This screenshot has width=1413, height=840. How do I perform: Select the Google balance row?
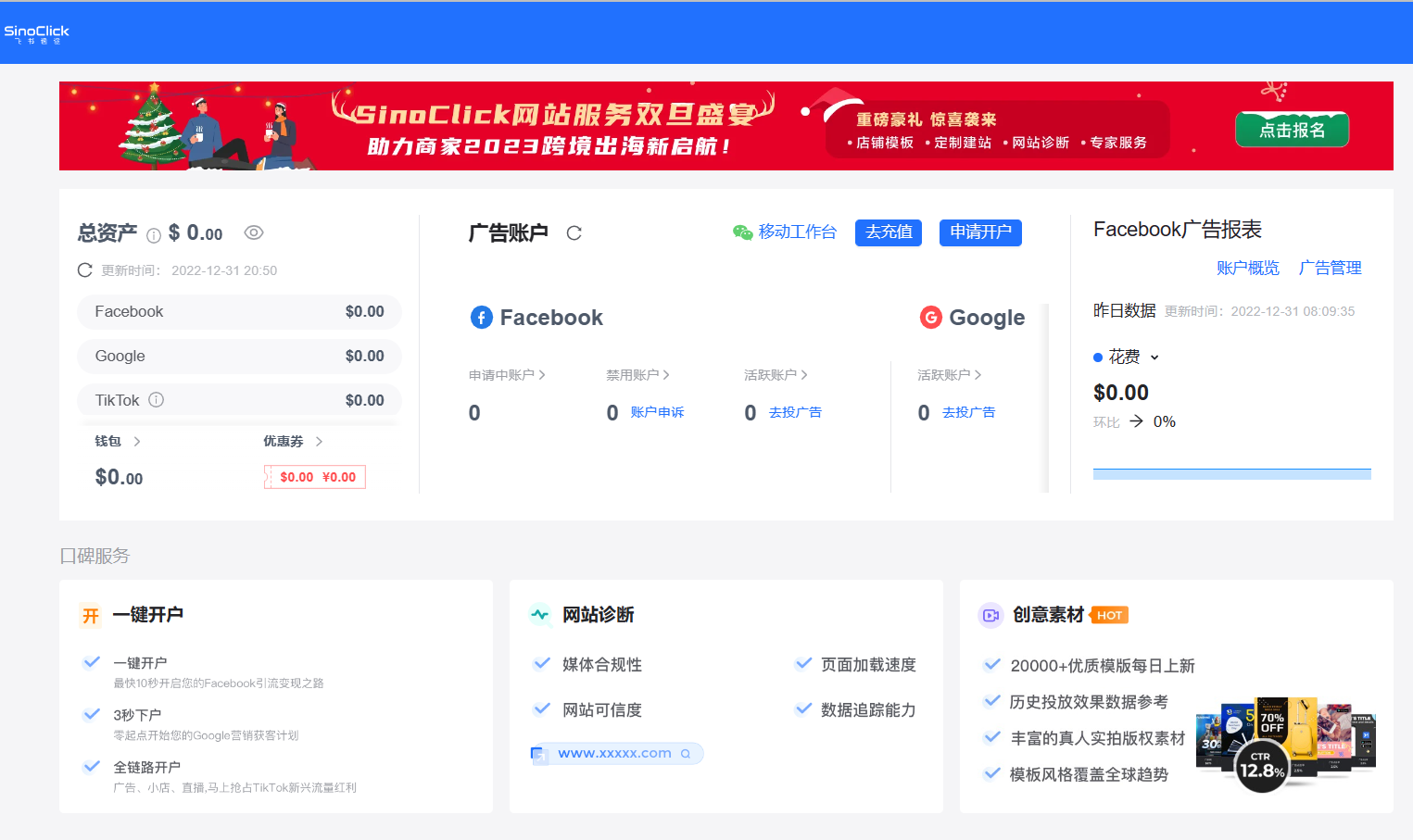tap(239, 357)
